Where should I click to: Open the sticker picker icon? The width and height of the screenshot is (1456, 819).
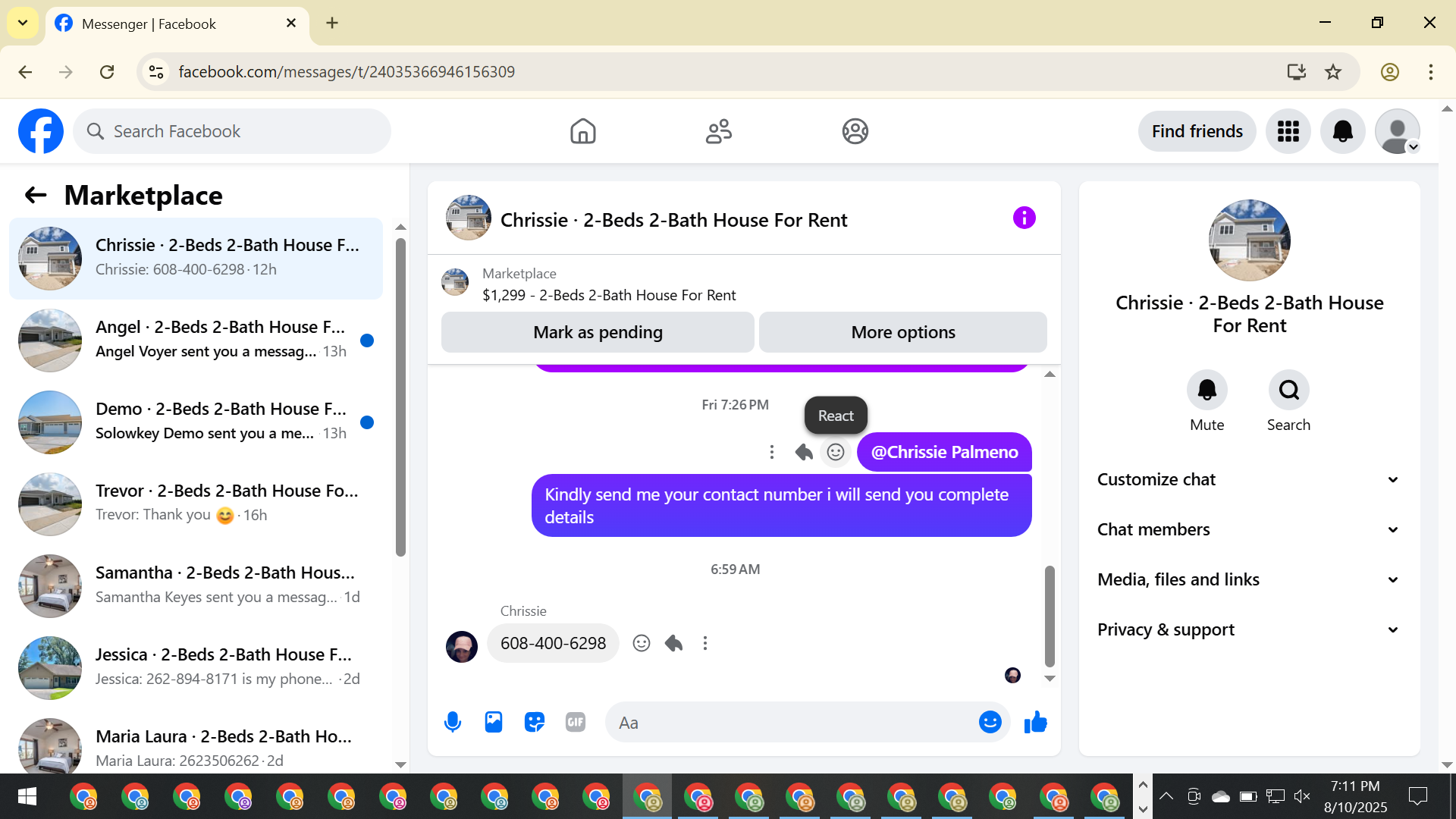[535, 722]
